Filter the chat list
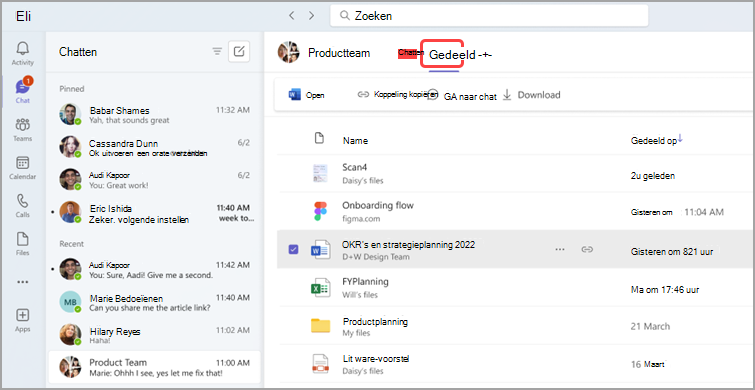 click(x=217, y=52)
